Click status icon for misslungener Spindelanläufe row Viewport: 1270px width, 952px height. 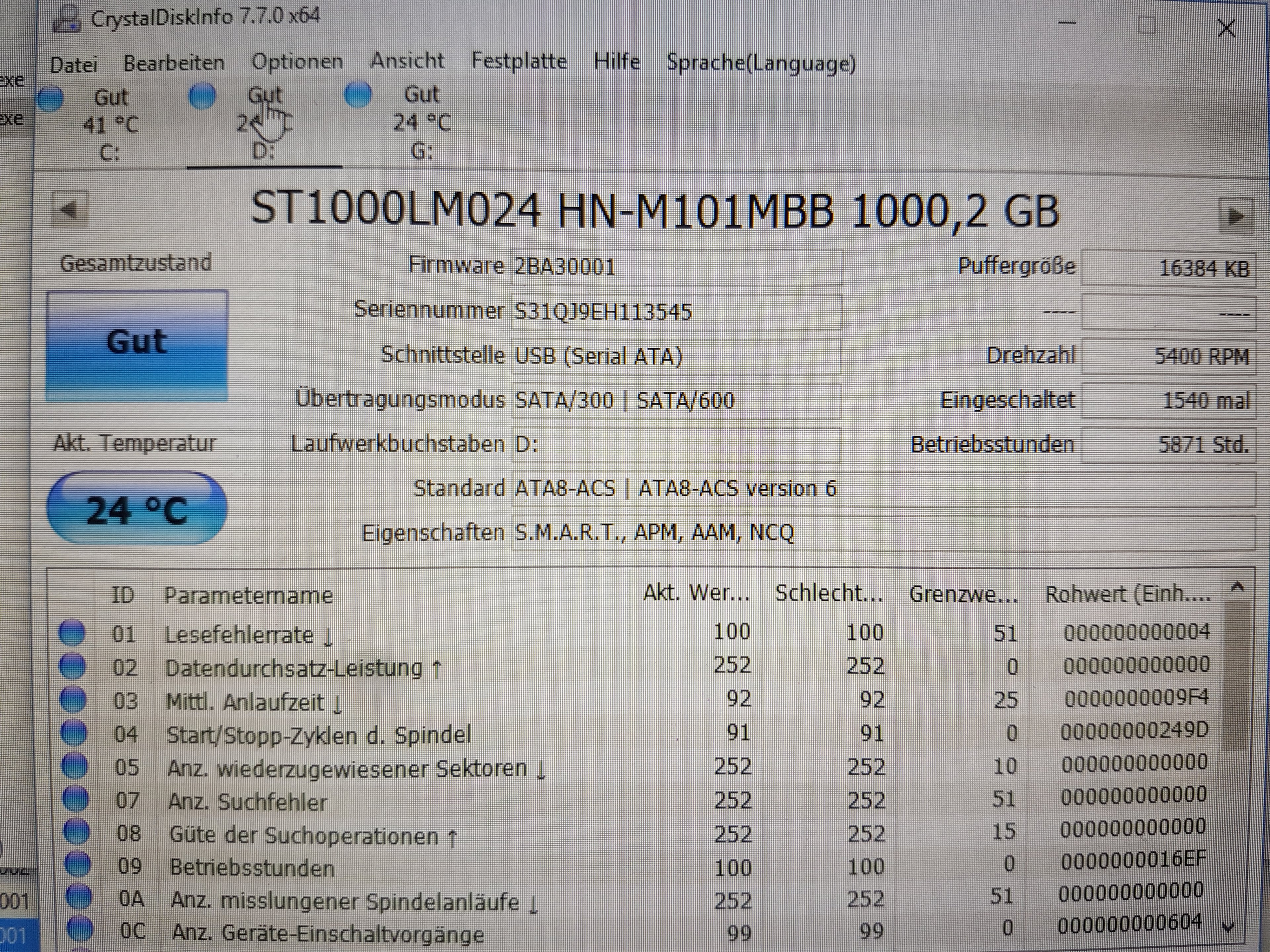pyautogui.click(x=79, y=896)
